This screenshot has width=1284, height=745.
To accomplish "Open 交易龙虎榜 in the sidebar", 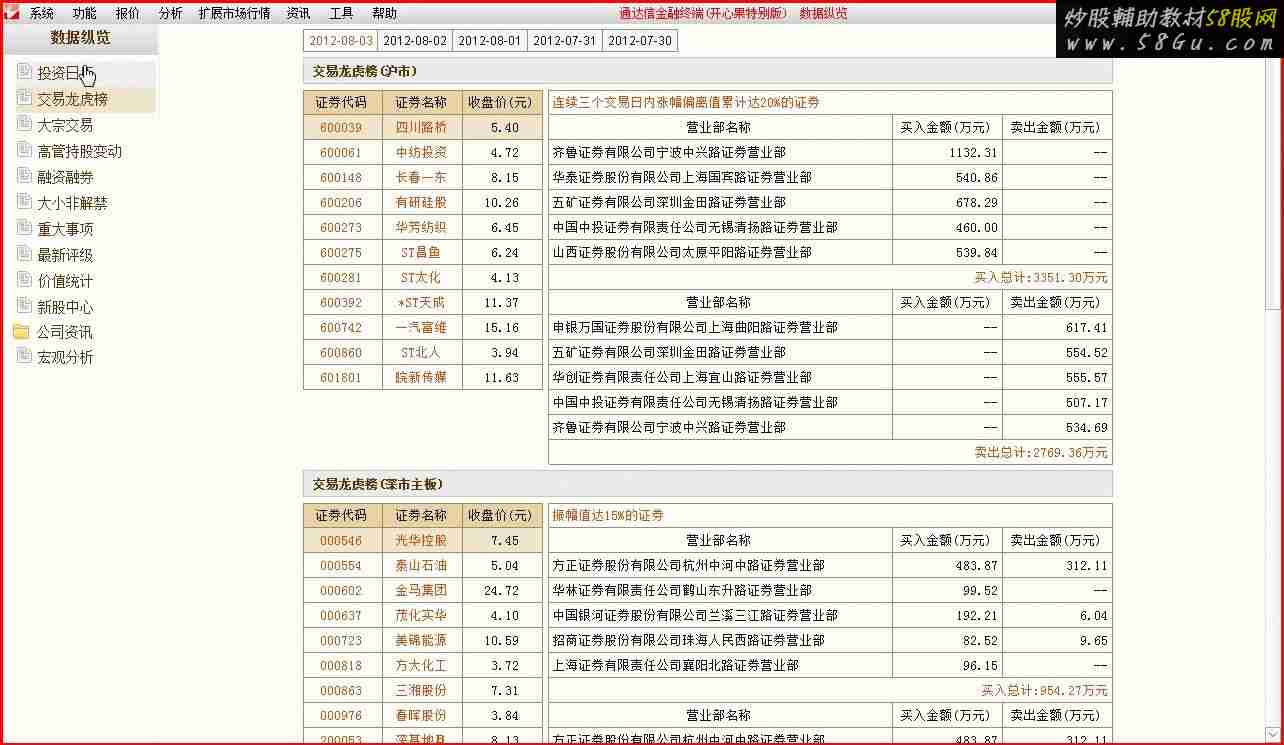I will point(73,99).
